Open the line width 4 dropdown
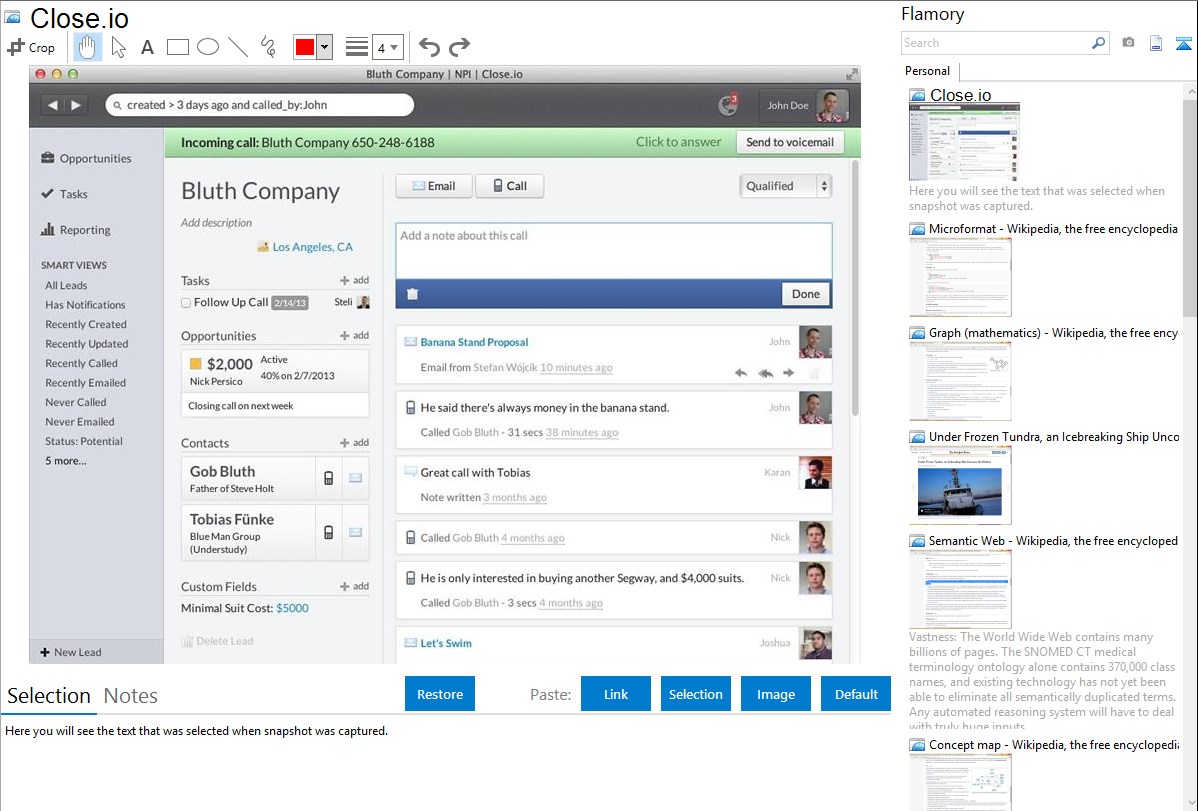The image size is (1198, 811). coord(387,47)
